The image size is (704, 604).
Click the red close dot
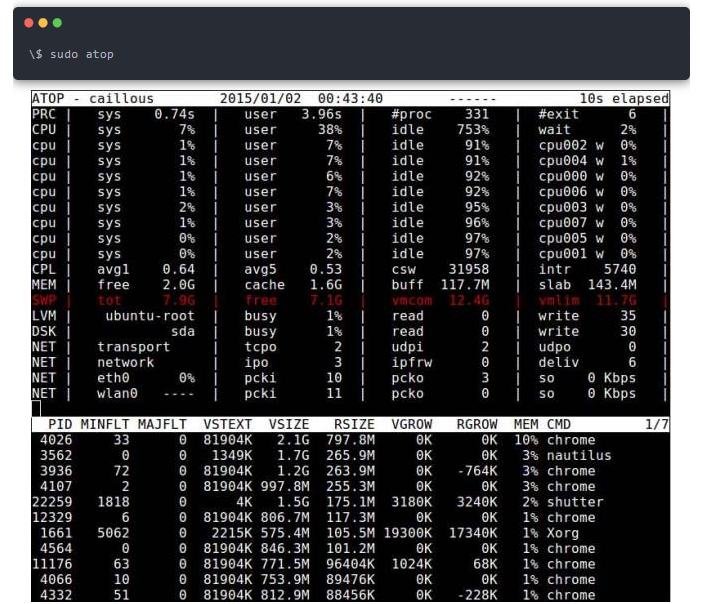tap(29, 23)
